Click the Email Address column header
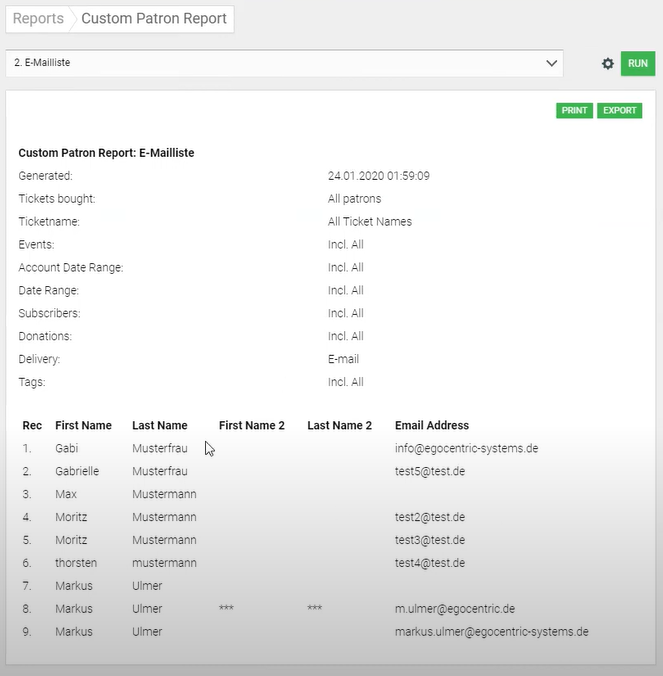The height and width of the screenshot is (676, 663). (x=432, y=425)
